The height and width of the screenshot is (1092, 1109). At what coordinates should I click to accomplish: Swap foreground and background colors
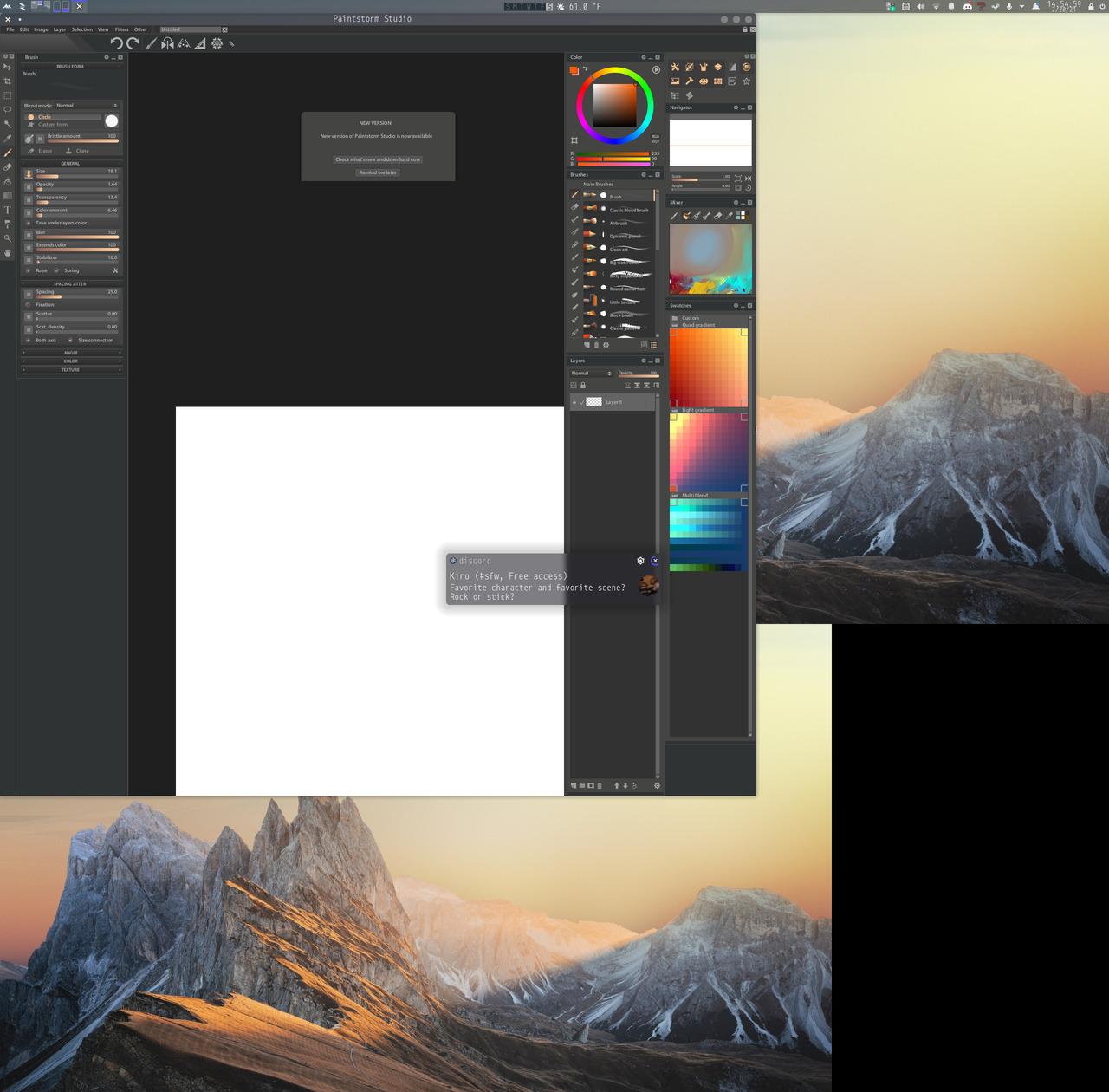(x=585, y=68)
